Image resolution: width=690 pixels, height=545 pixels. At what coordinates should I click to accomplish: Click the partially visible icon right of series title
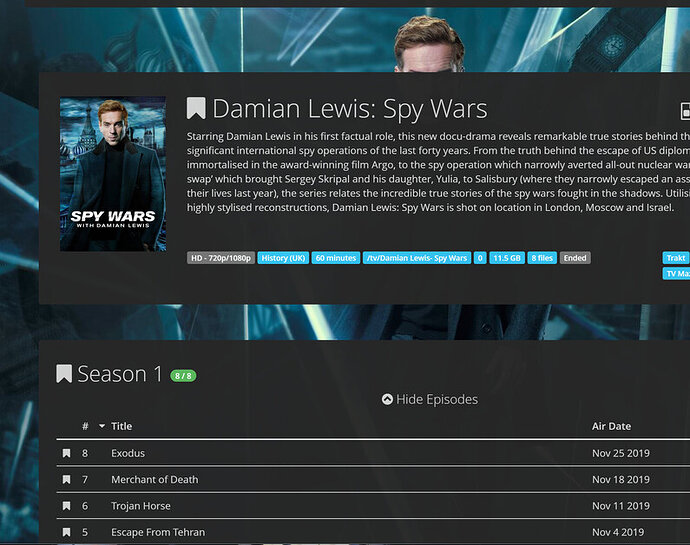[685, 111]
